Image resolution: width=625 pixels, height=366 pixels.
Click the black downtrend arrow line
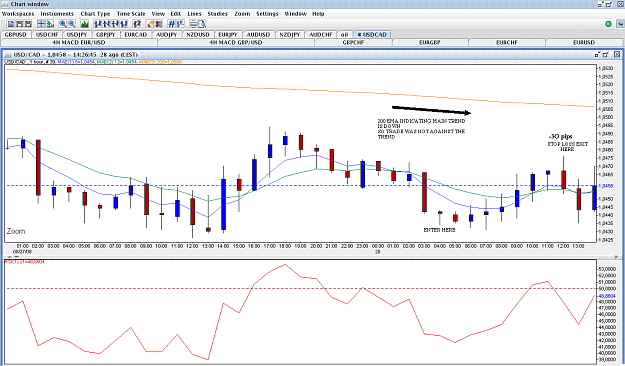tap(431, 110)
